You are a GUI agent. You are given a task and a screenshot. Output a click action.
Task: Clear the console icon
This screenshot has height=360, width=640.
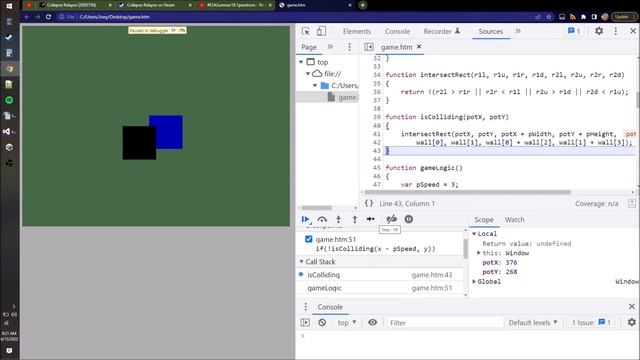(322, 322)
